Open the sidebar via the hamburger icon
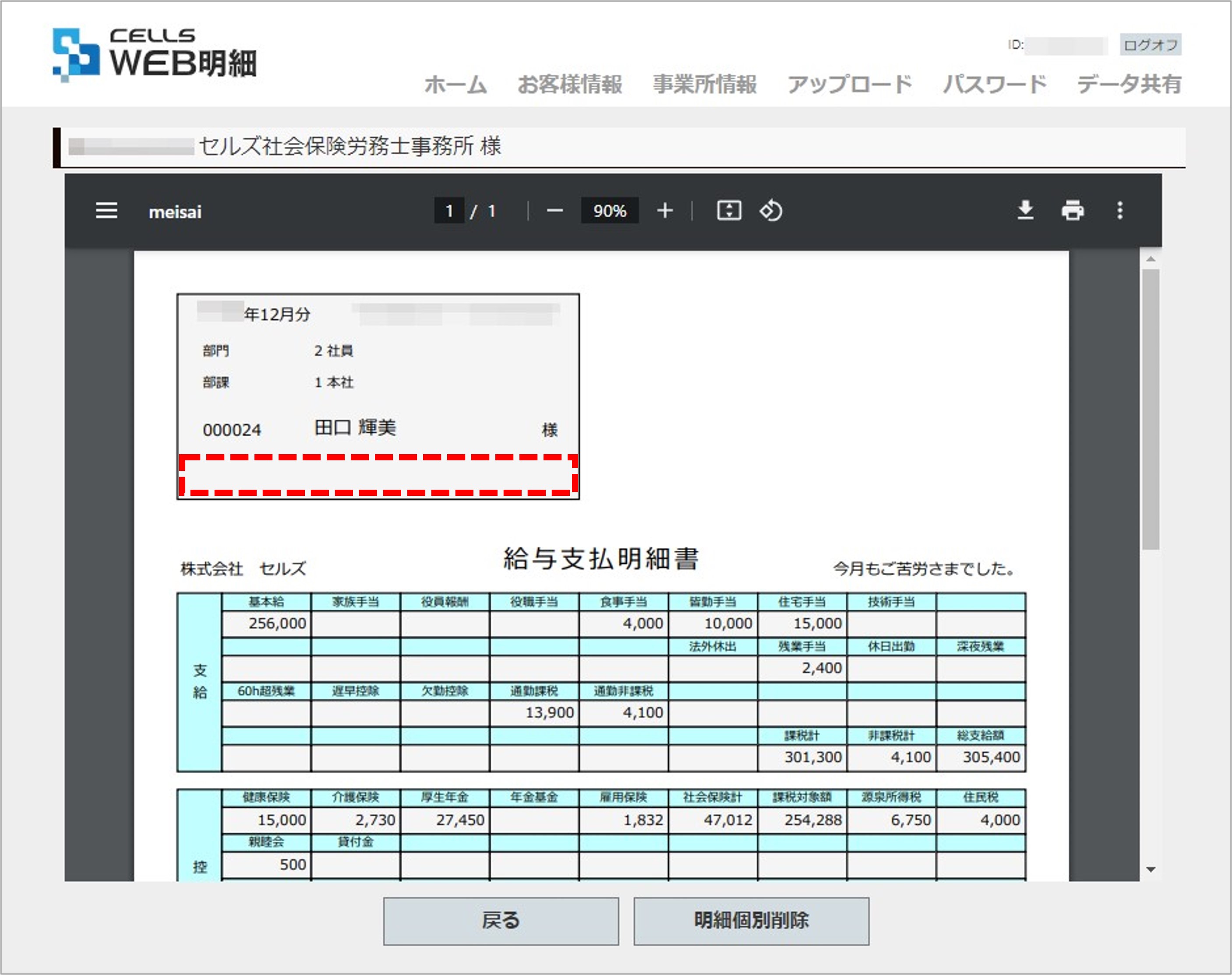This screenshot has height=975, width=1232. coord(106,211)
